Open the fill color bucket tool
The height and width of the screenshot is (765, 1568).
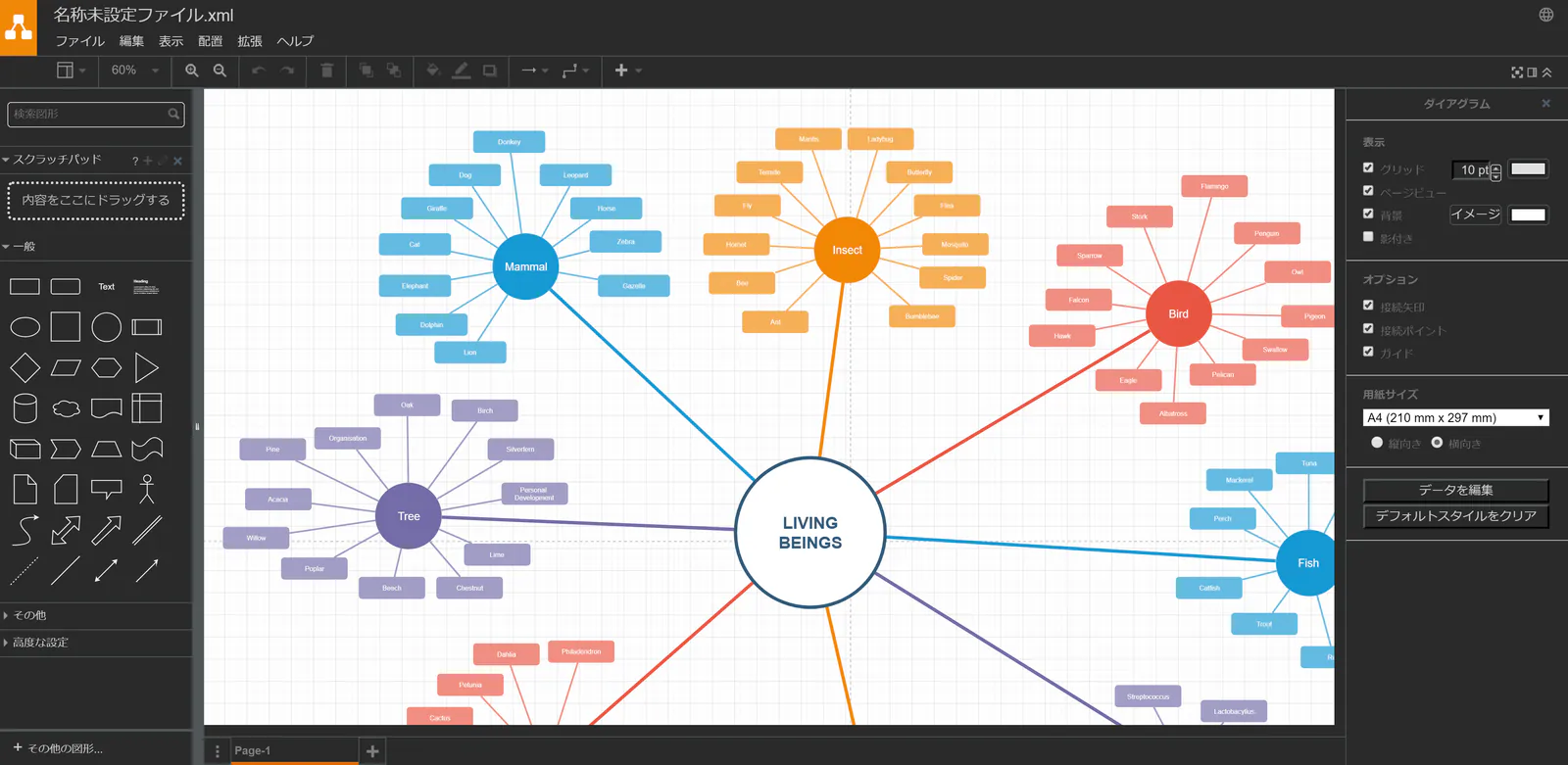click(x=433, y=71)
